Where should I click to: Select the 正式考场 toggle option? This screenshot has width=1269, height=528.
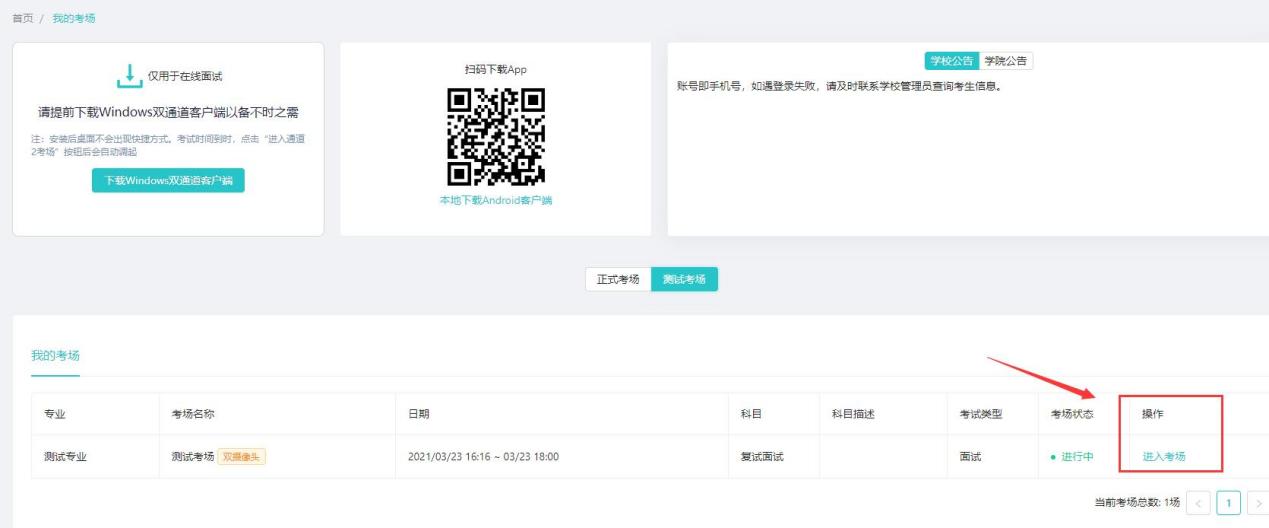[618, 280]
